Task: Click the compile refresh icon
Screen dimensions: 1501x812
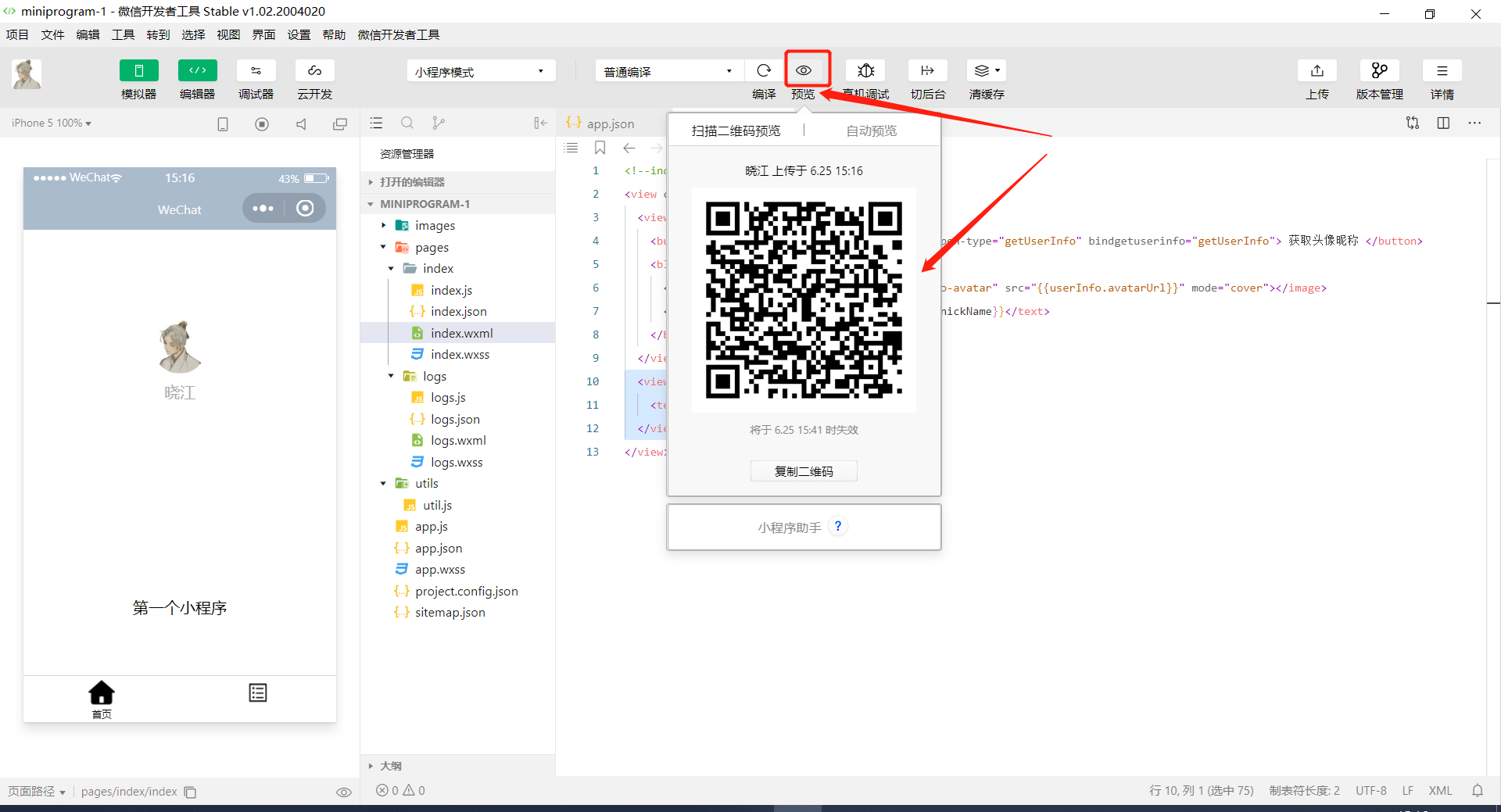Action: [x=764, y=70]
